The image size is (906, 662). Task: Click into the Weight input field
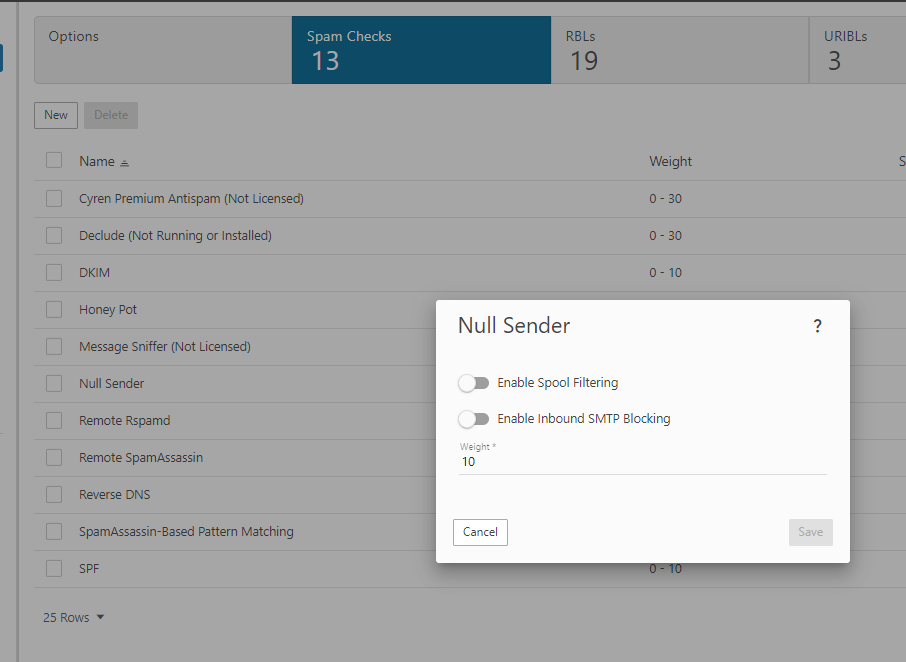641,462
